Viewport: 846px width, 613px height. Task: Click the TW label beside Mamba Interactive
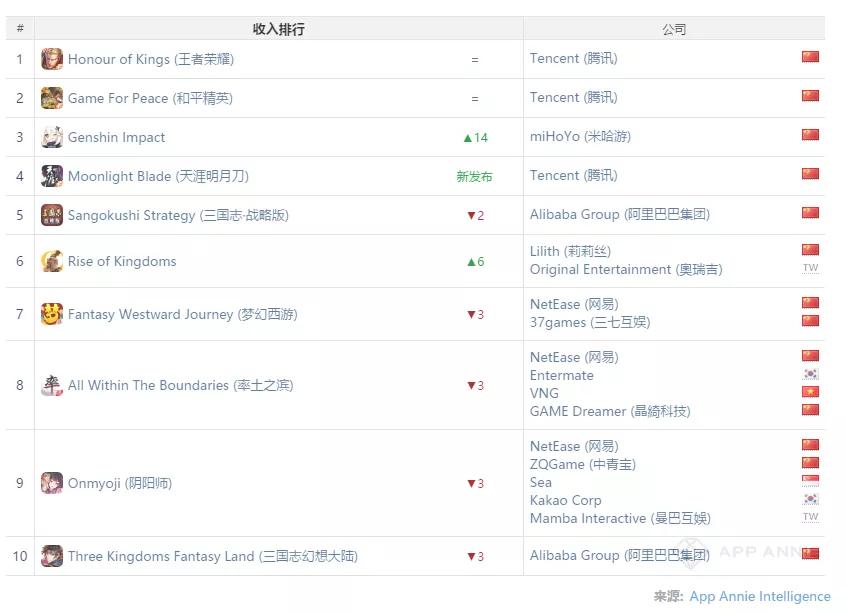tap(810, 517)
